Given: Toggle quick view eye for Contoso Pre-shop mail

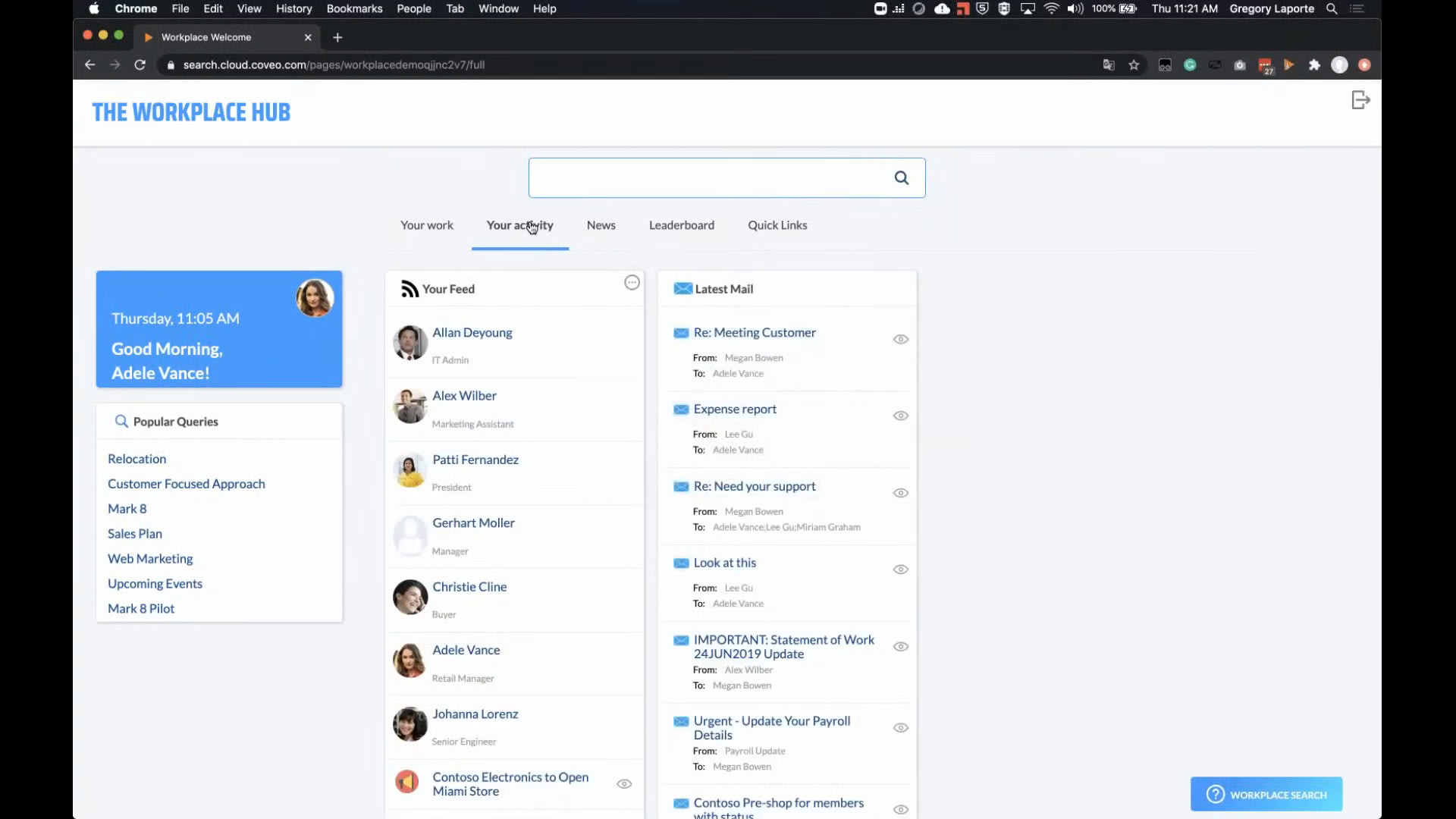Looking at the screenshot, I should tap(900, 810).
